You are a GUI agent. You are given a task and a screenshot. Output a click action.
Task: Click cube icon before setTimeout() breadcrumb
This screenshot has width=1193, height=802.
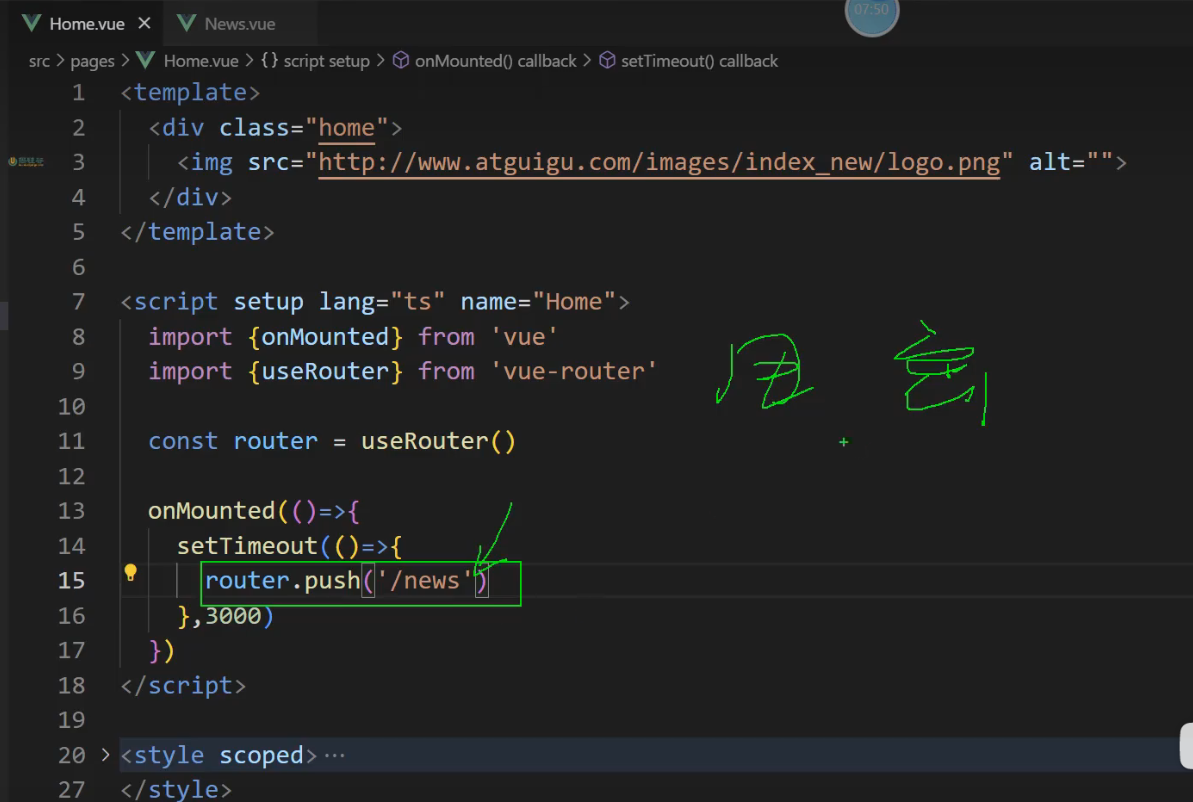point(607,60)
